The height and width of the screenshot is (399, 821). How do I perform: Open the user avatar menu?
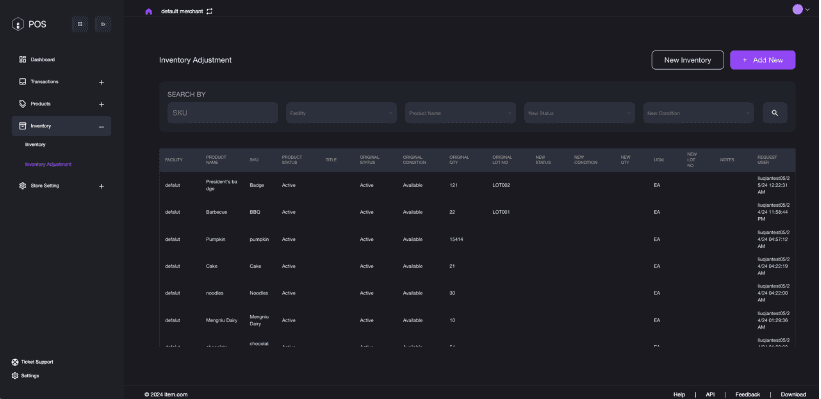801,9
